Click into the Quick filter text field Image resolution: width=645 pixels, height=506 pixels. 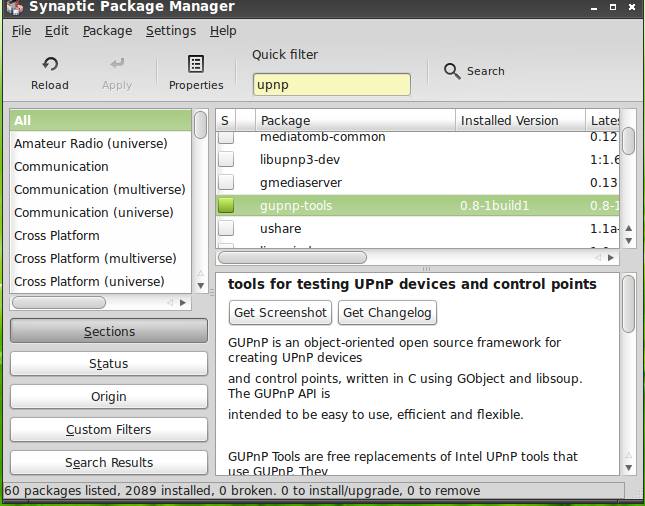click(x=331, y=85)
